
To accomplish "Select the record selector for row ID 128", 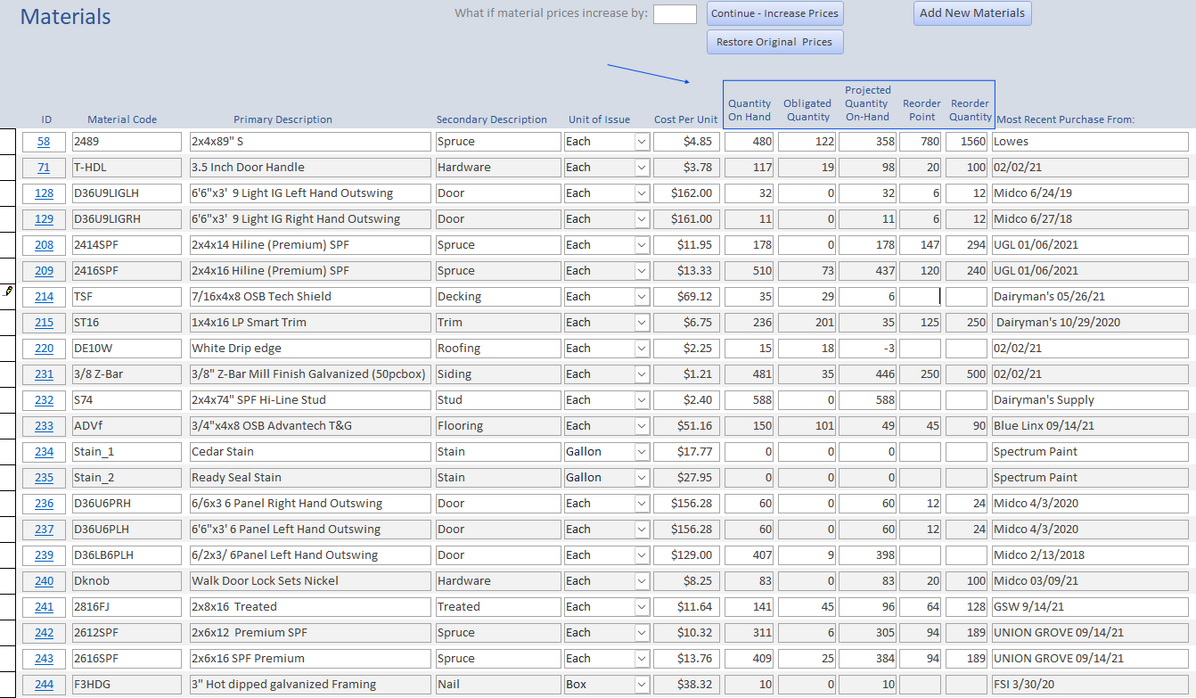I will (x=9, y=194).
